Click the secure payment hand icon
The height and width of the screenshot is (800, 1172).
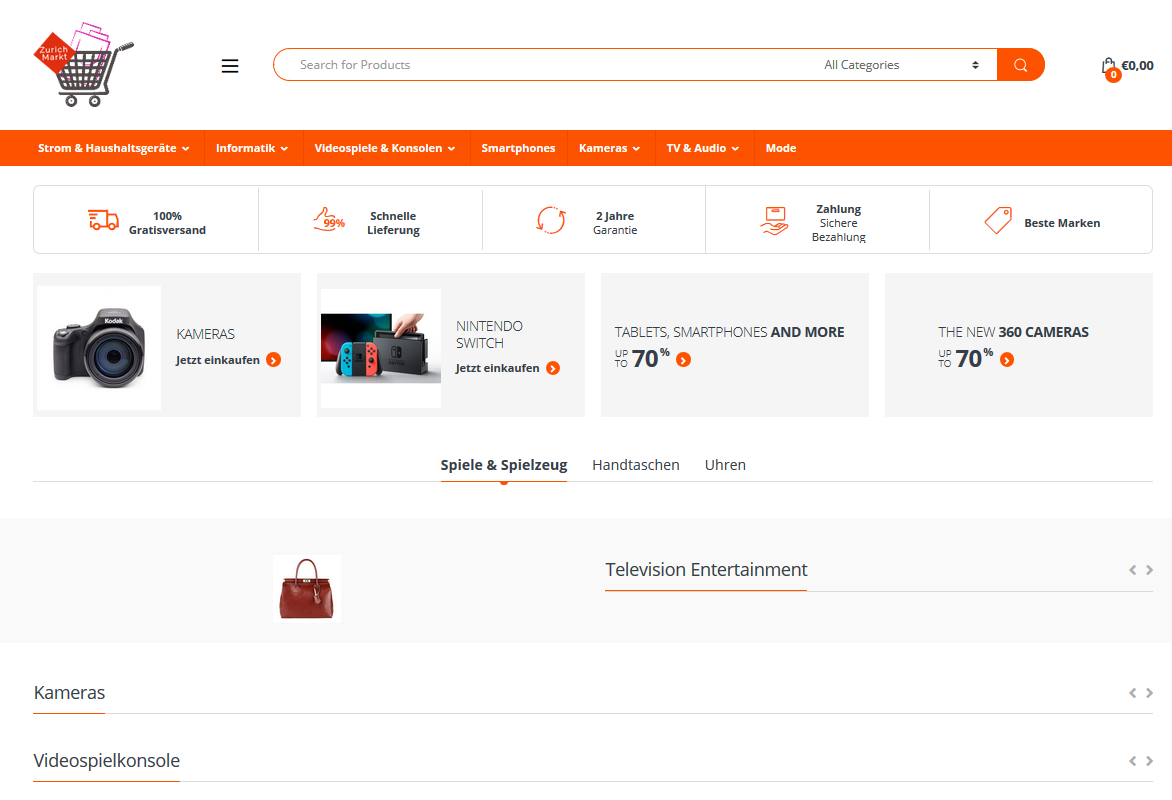(774, 221)
